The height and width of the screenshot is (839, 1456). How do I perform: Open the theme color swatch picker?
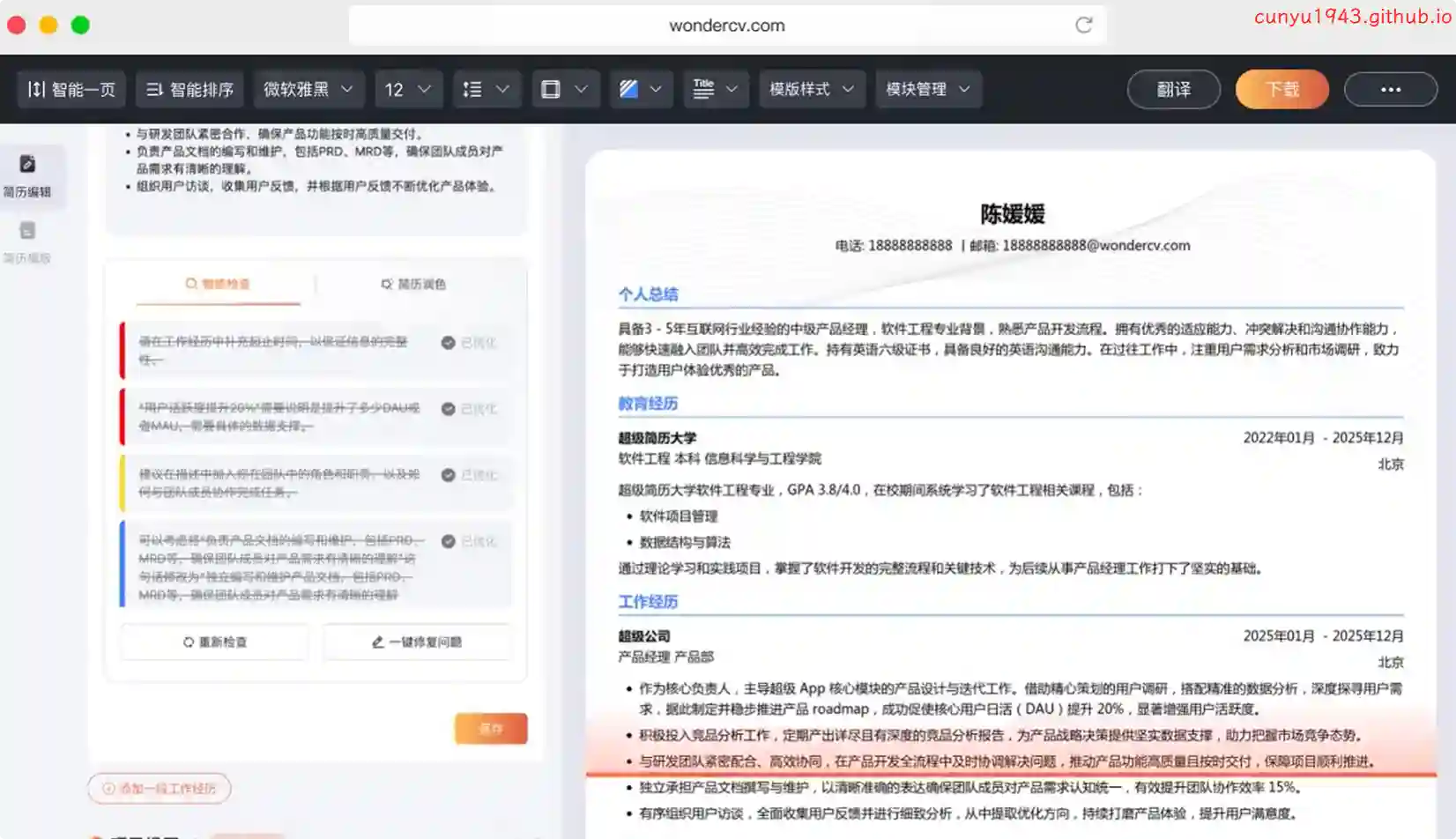pyautogui.click(x=629, y=89)
